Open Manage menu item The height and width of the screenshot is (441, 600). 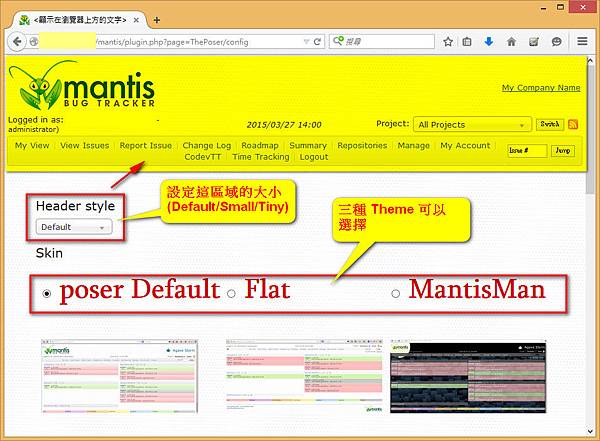click(x=414, y=145)
